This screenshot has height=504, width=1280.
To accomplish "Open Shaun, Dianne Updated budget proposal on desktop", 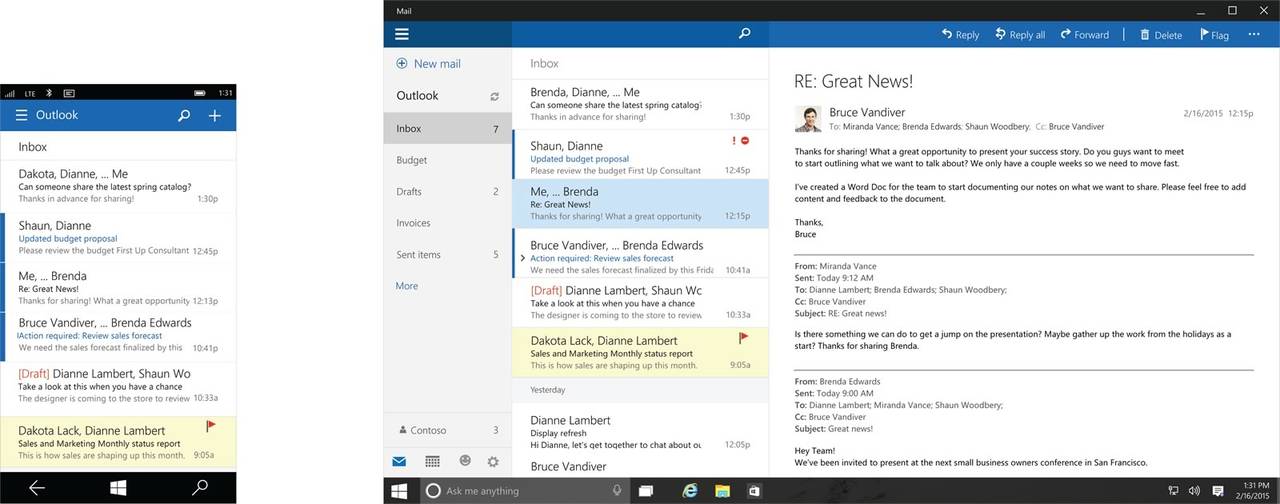I will point(640,153).
